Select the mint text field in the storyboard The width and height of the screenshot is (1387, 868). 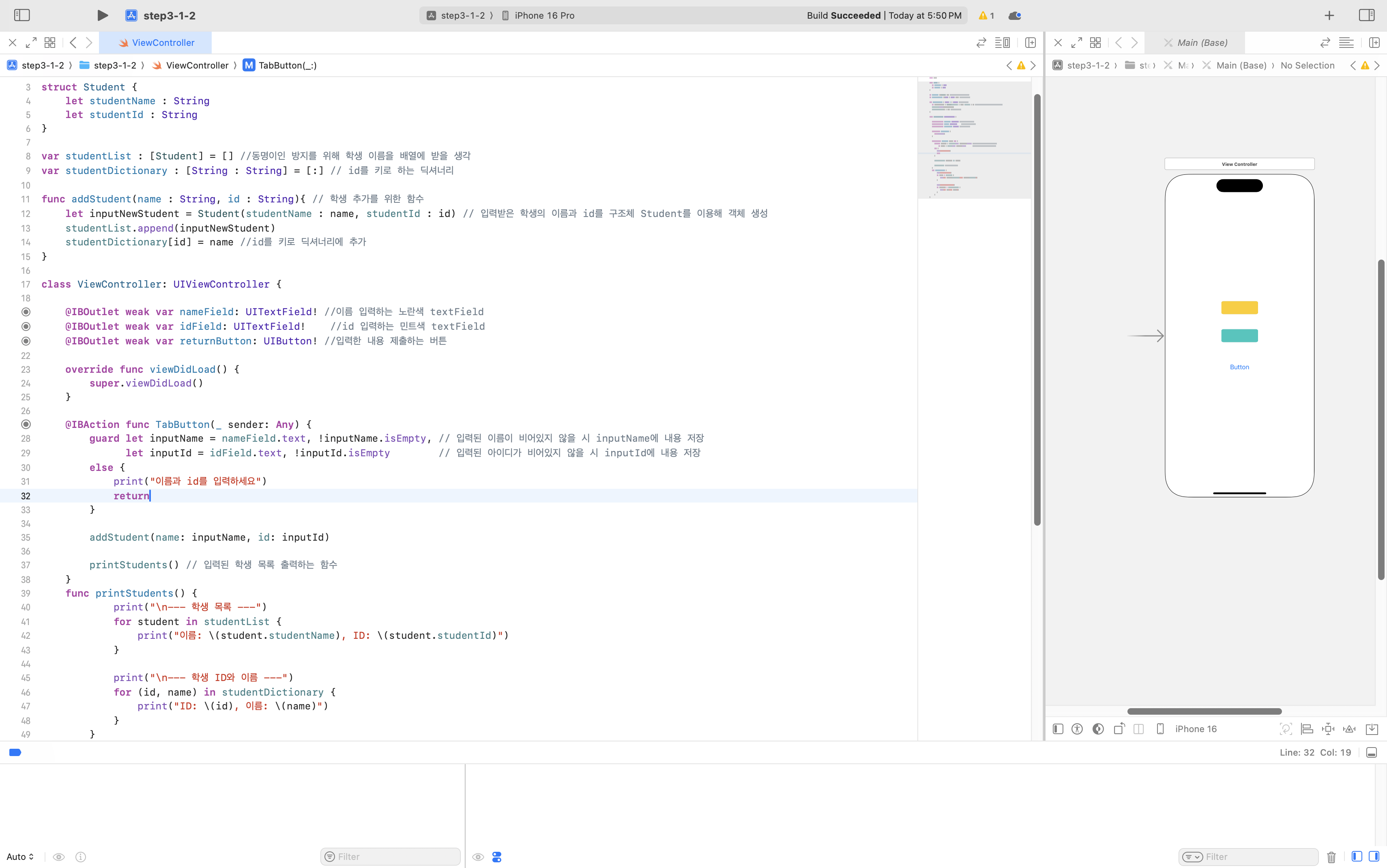1239,335
